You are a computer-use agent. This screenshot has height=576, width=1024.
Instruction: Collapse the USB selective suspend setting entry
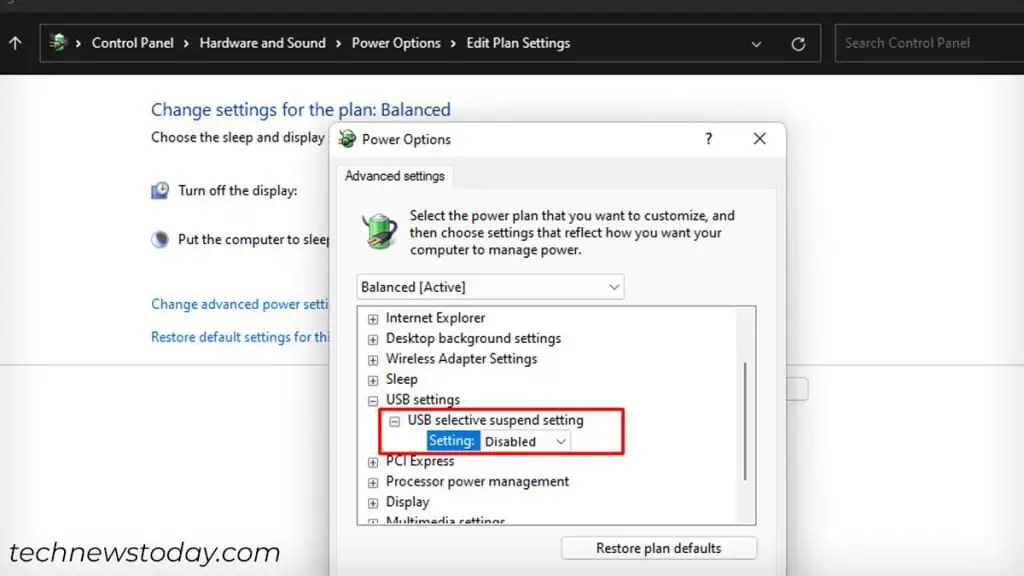coord(394,420)
